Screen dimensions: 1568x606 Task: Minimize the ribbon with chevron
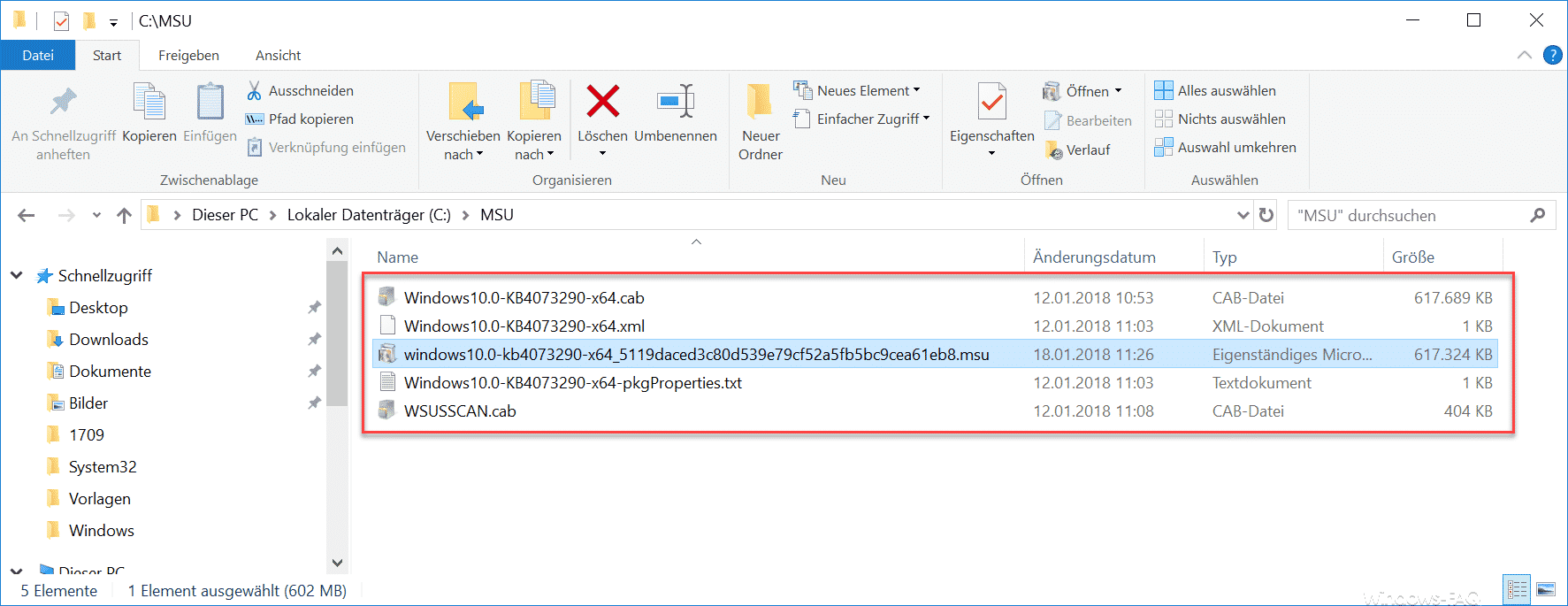tap(1524, 55)
